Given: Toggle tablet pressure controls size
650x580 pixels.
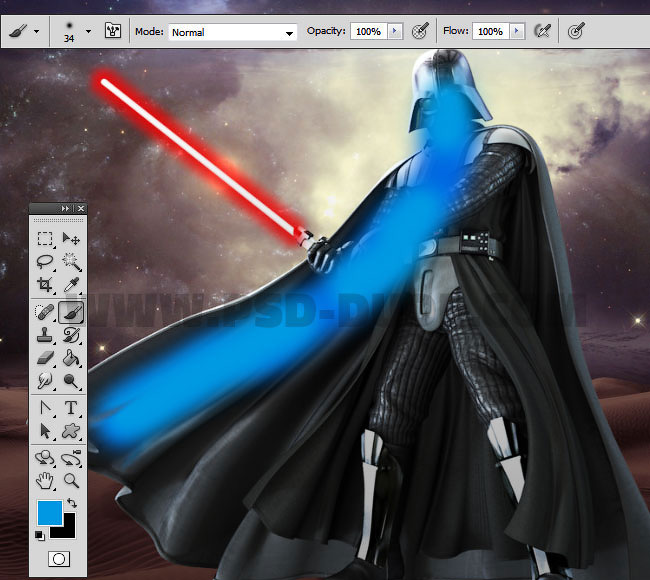Looking at the screenshot, I should [576, 31].
